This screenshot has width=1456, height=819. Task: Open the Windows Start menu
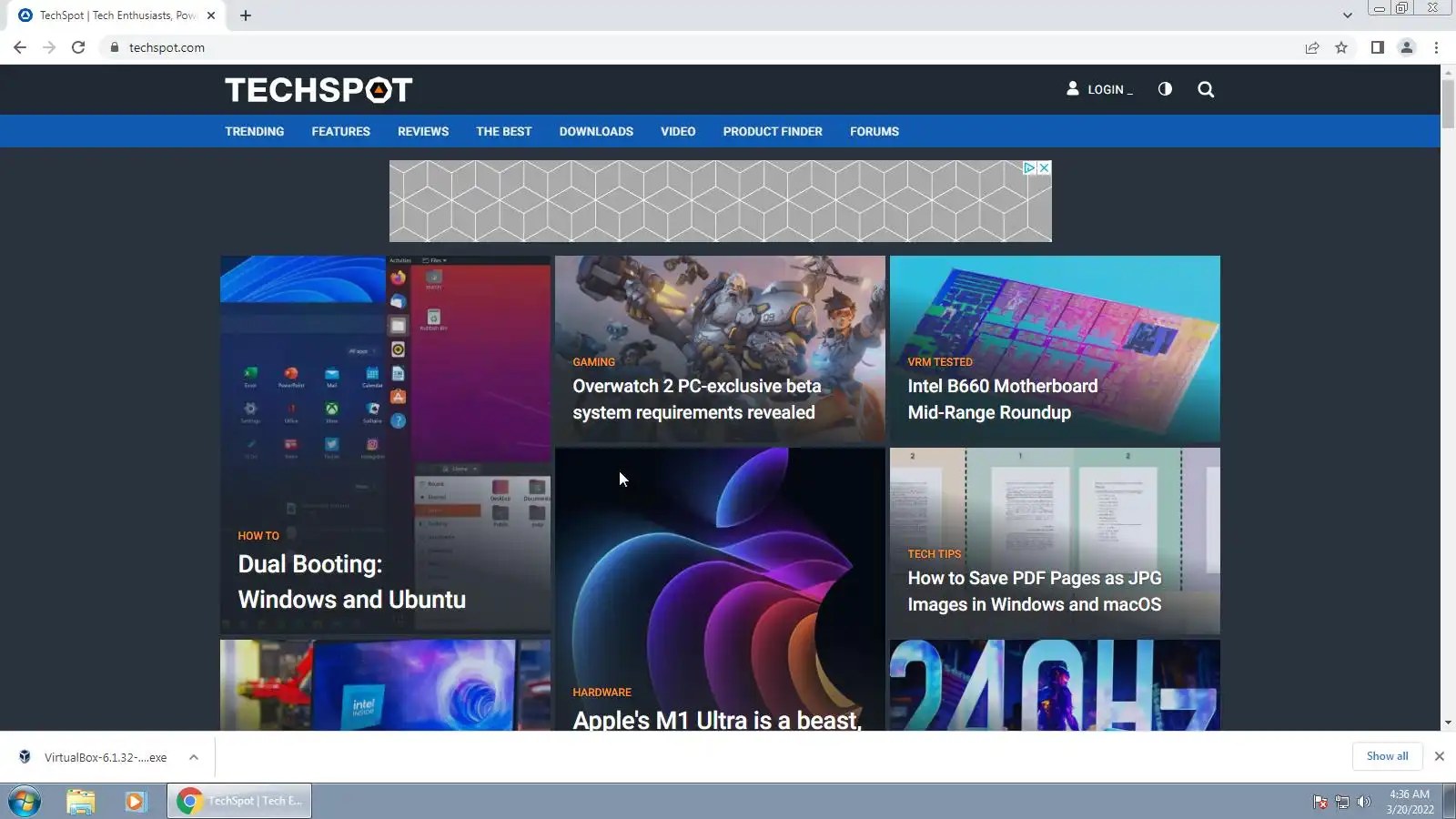[25, 801]
